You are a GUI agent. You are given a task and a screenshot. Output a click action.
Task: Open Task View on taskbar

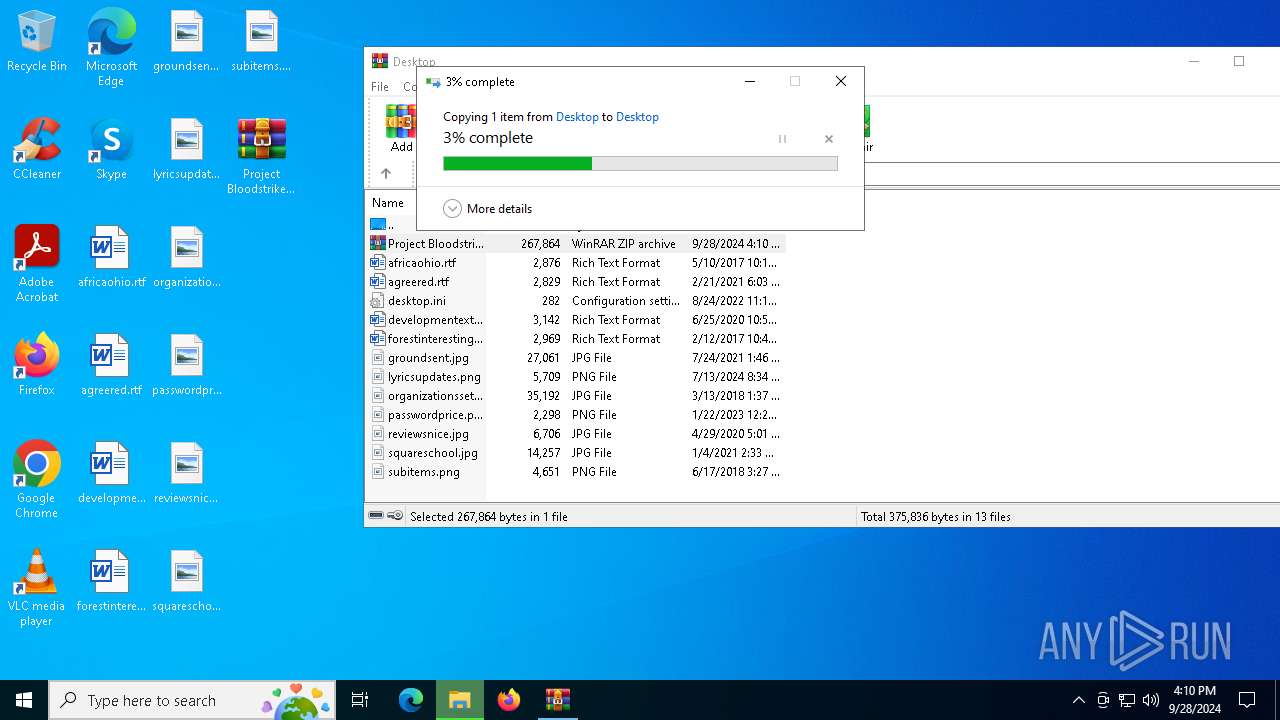pyautogui.click(x=360, y=700)
